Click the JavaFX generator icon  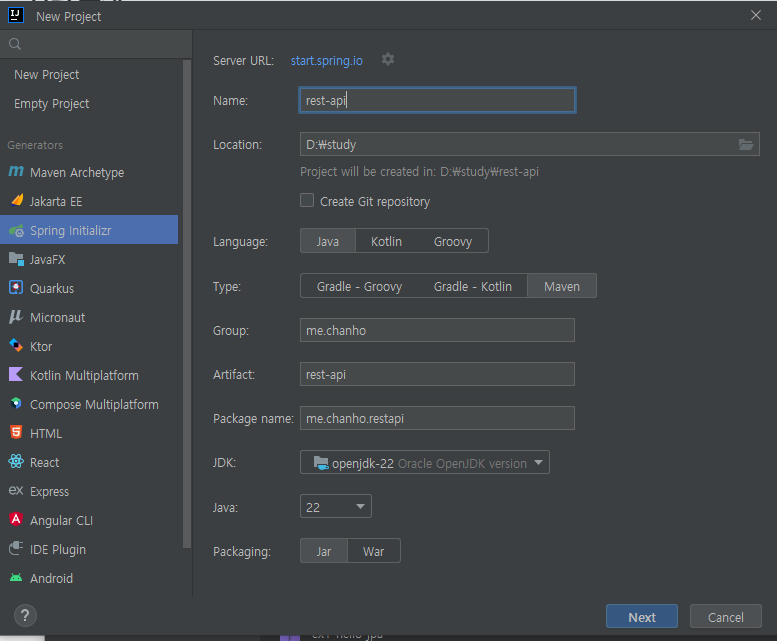[16, 259]
